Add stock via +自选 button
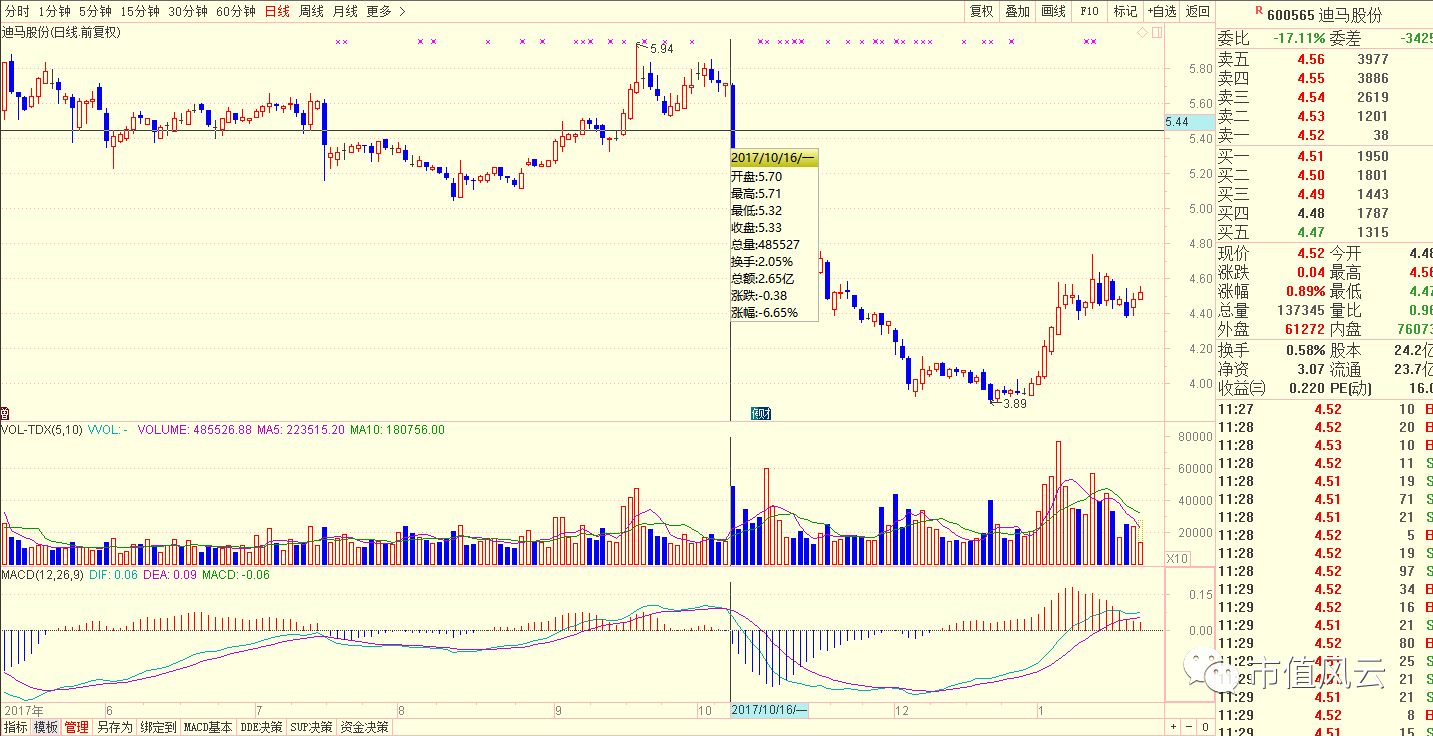Viewport: 1433px width, 736px height. (x=1162, y=11)
